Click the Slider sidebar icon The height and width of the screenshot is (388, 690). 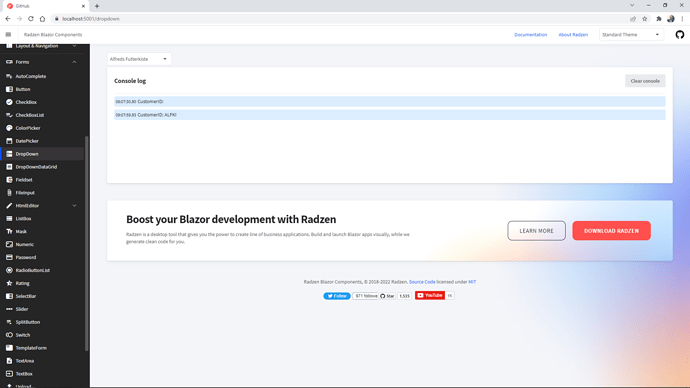pos(9,309)
